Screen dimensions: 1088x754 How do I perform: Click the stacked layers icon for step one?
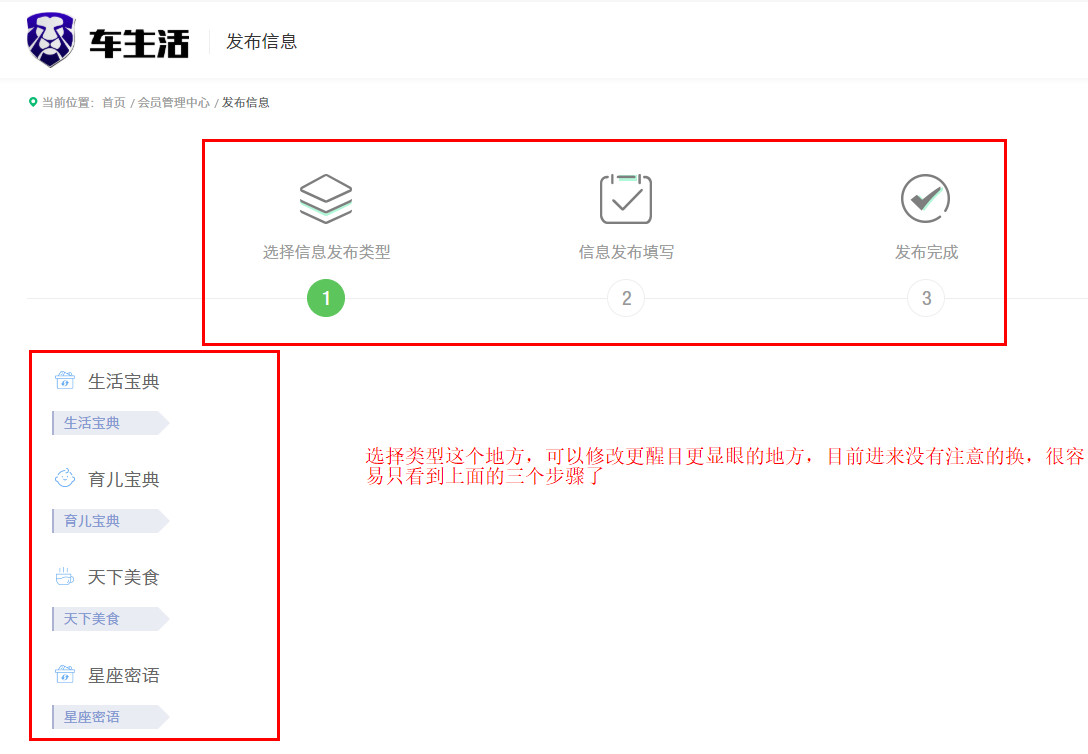[326, 198]
